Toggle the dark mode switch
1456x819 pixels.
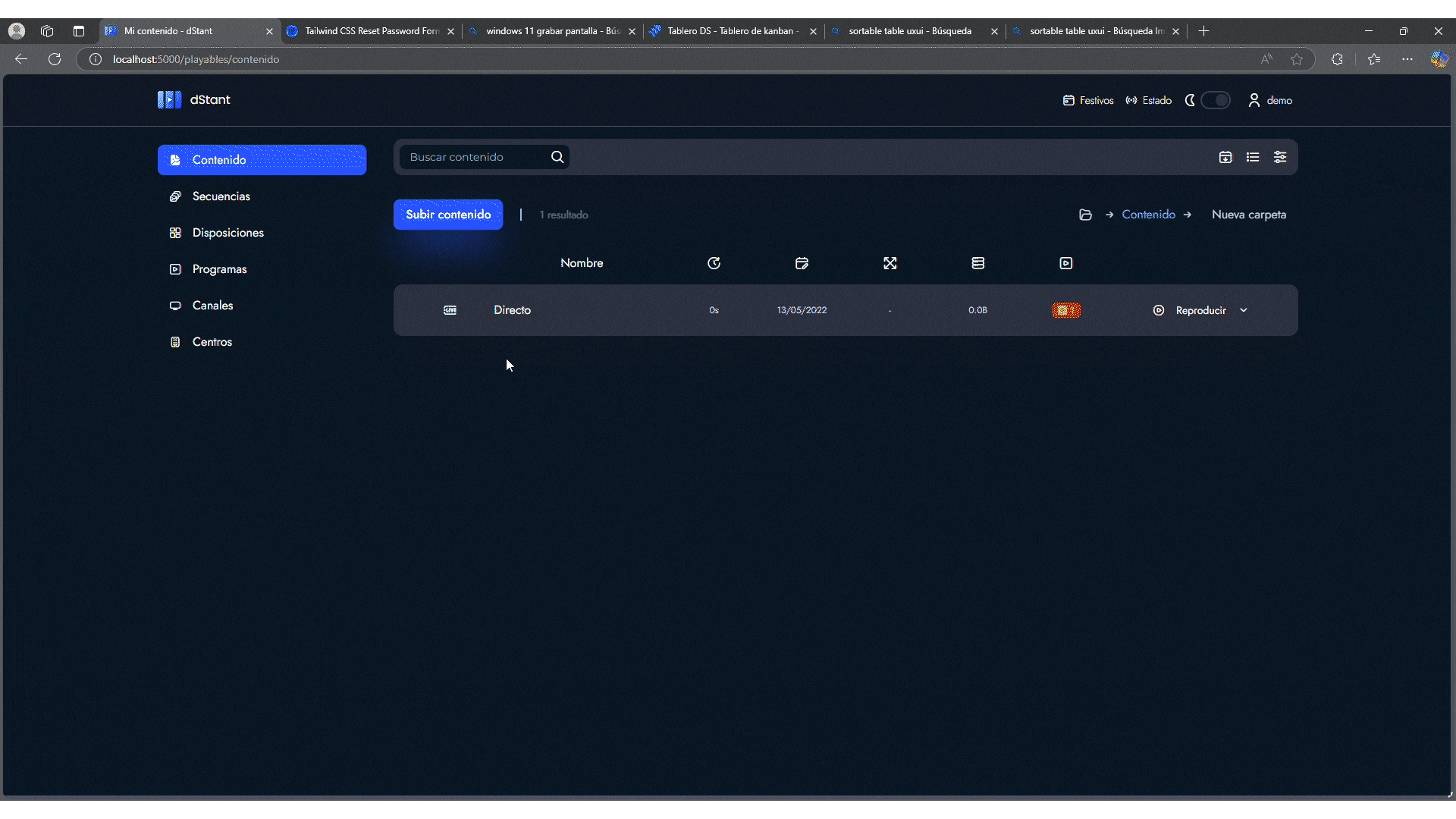pyautogui.click(x=1215, y=100)
